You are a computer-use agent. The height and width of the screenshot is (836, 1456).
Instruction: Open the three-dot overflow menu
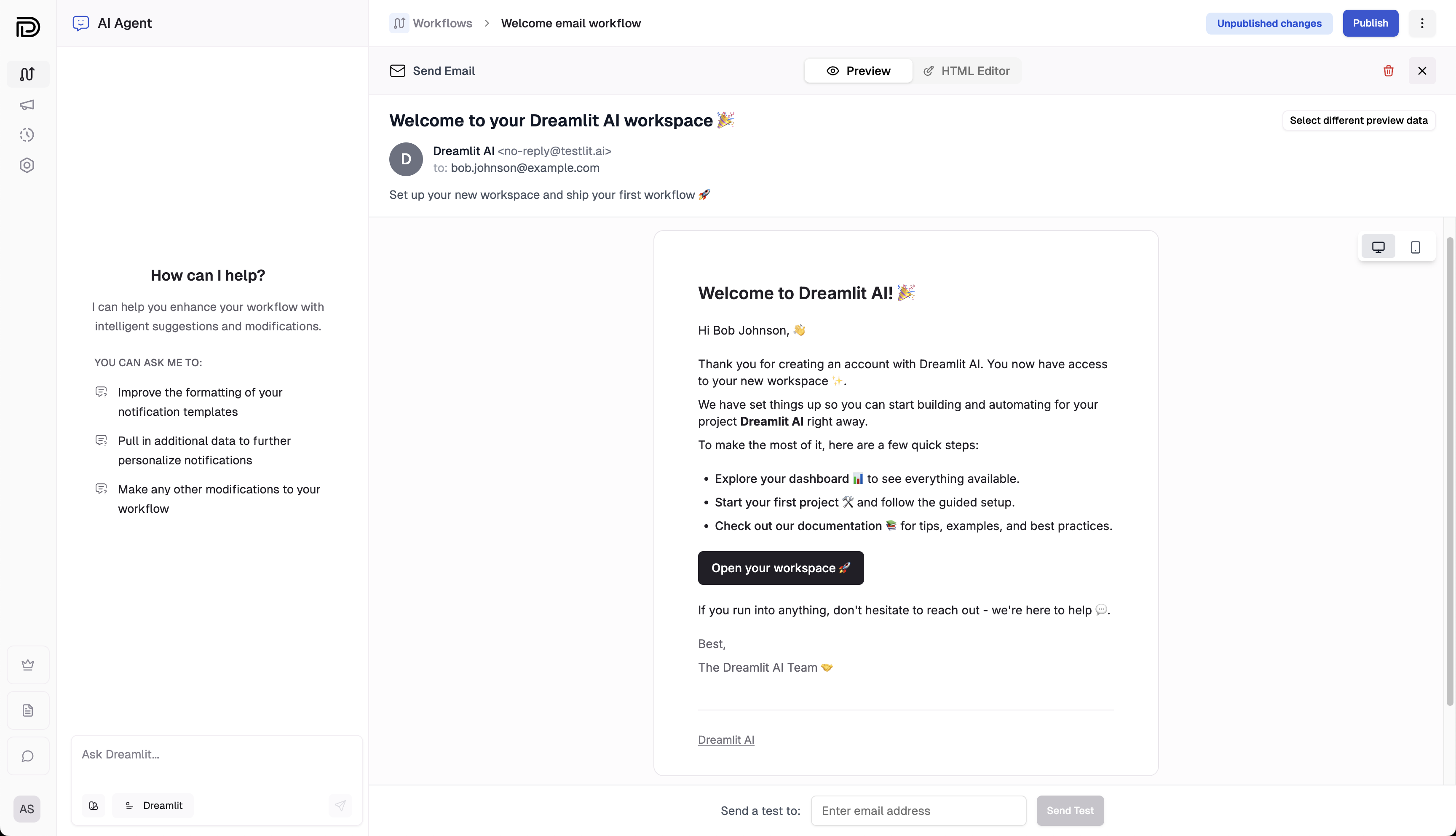point(1422,24)
